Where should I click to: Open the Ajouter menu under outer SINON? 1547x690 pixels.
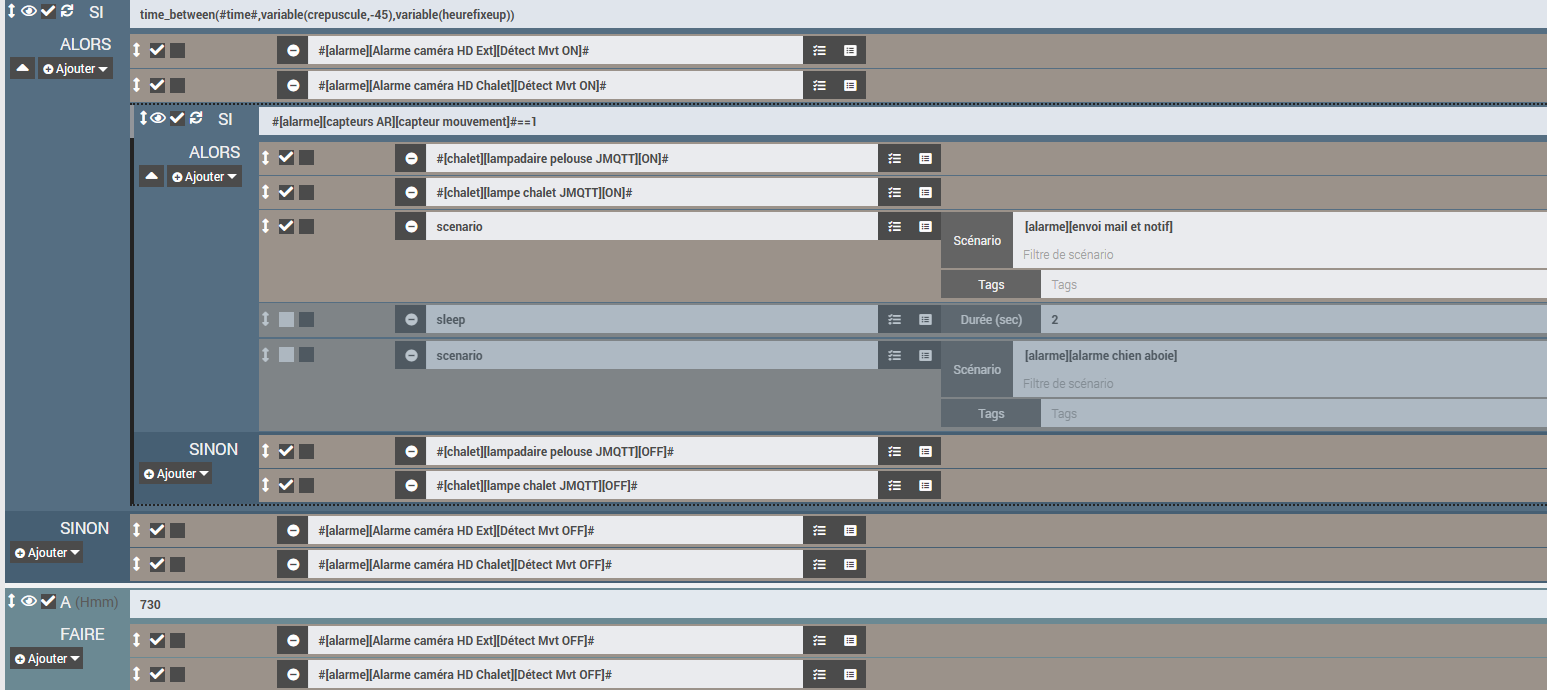(x=46, y=552)
